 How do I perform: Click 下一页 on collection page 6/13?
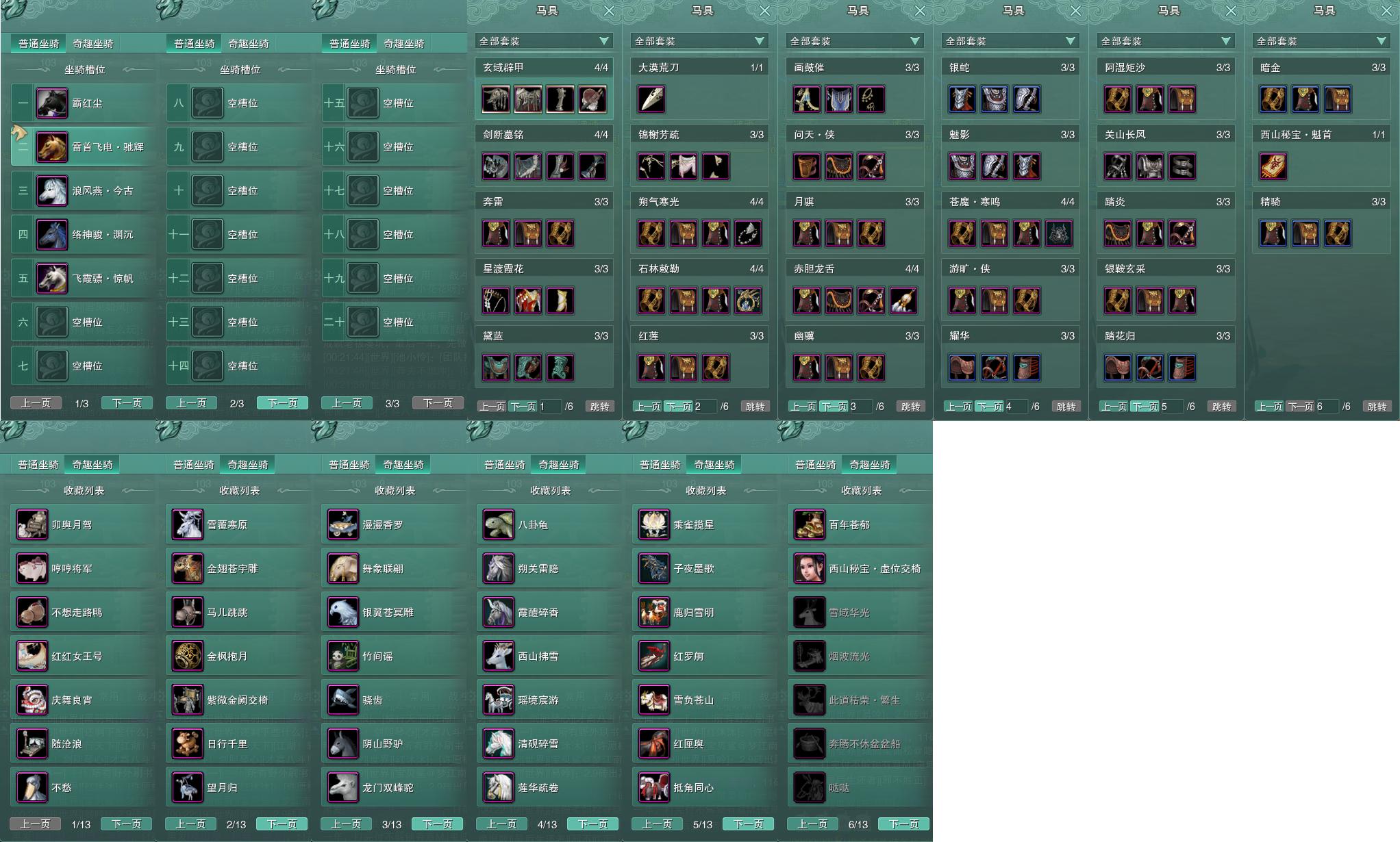(903, 824)
